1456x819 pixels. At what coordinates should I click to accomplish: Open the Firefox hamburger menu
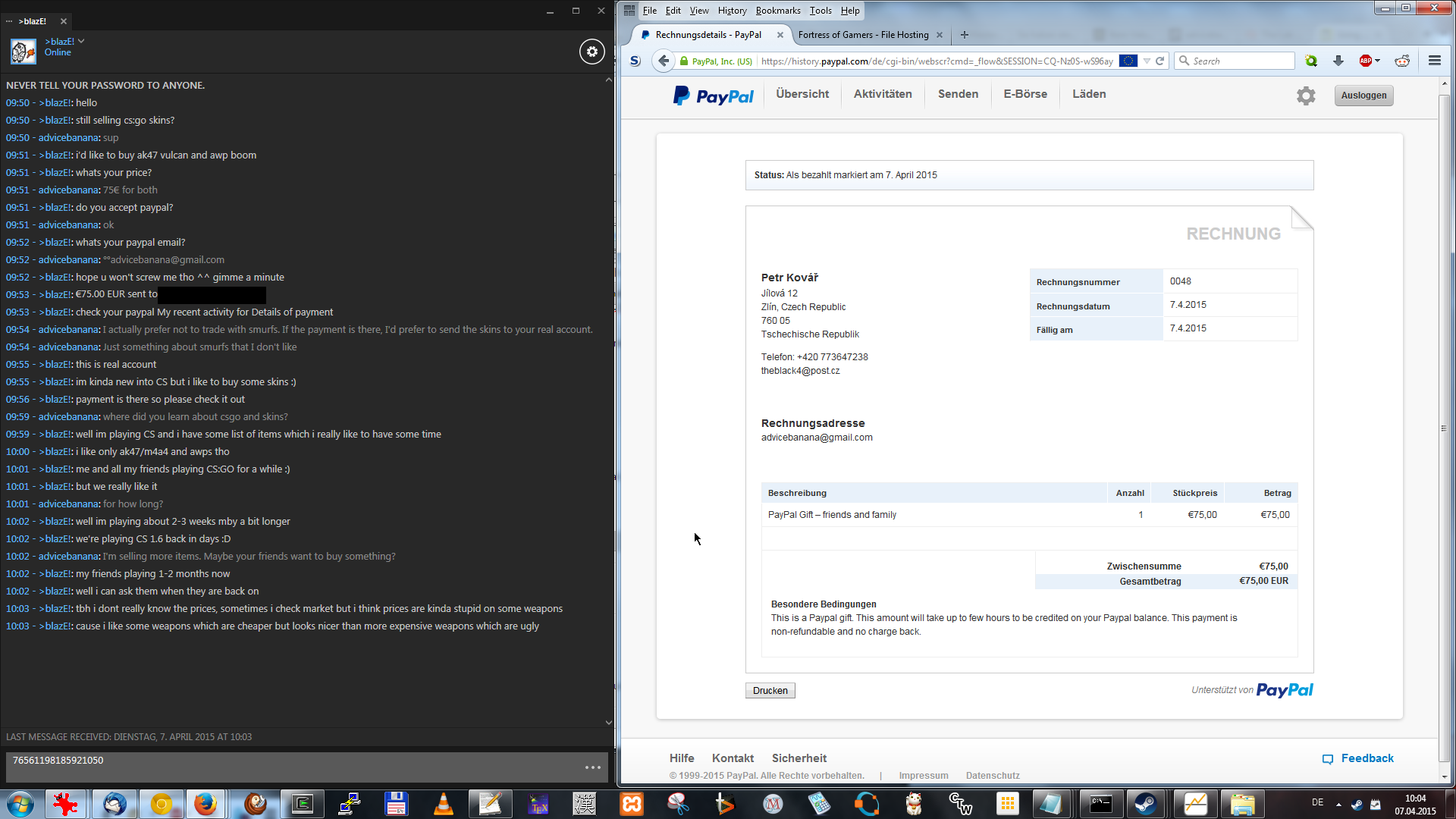pyautogui.click(x=1435, y=61)
